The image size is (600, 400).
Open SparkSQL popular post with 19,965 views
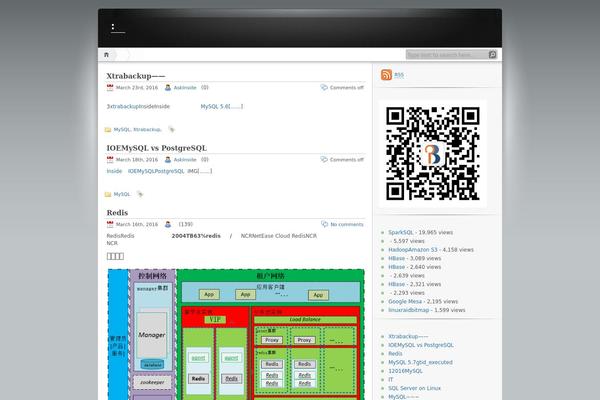point(401,232)
